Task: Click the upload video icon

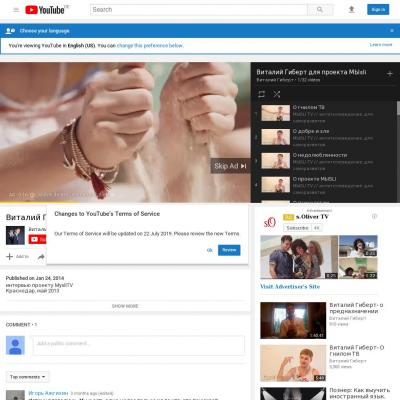Action: (351, 10)
